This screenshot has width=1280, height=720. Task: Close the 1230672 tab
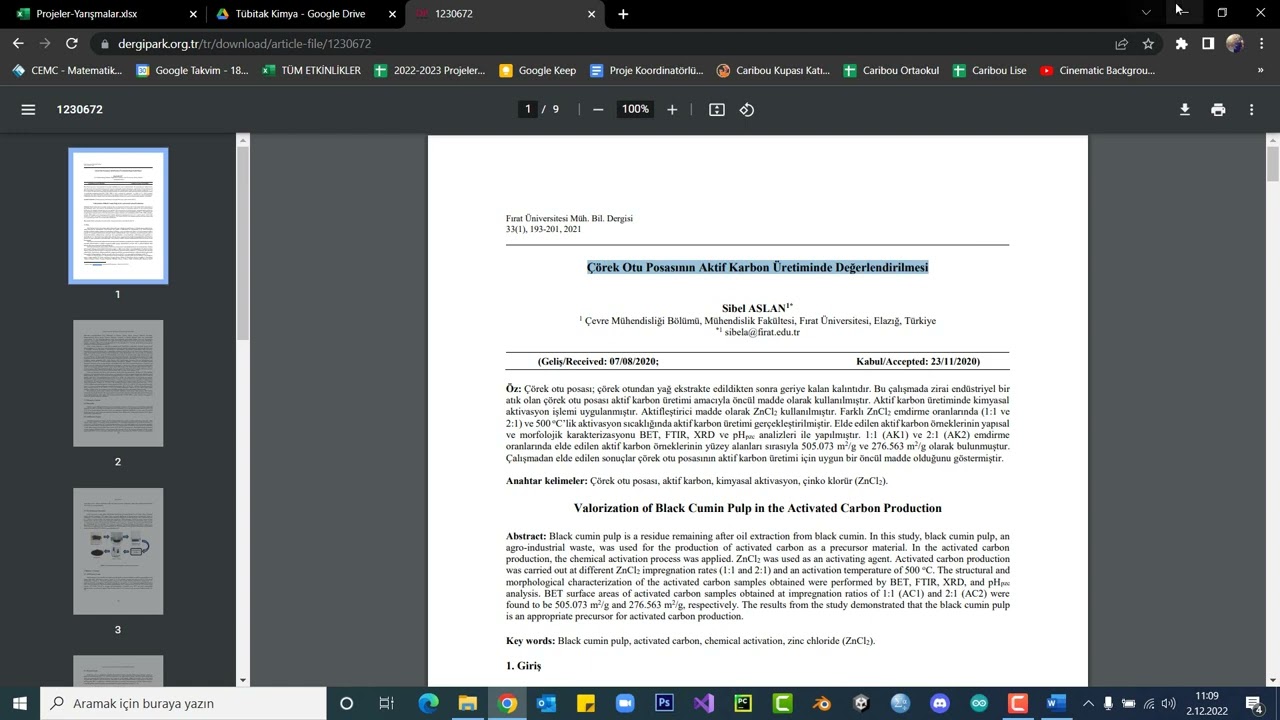[591, 14]
